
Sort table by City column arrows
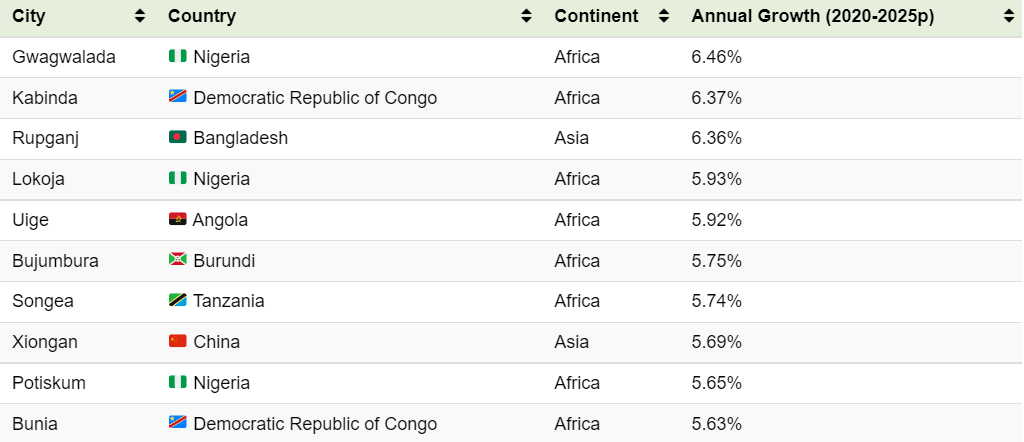click(x=140, y=16)
